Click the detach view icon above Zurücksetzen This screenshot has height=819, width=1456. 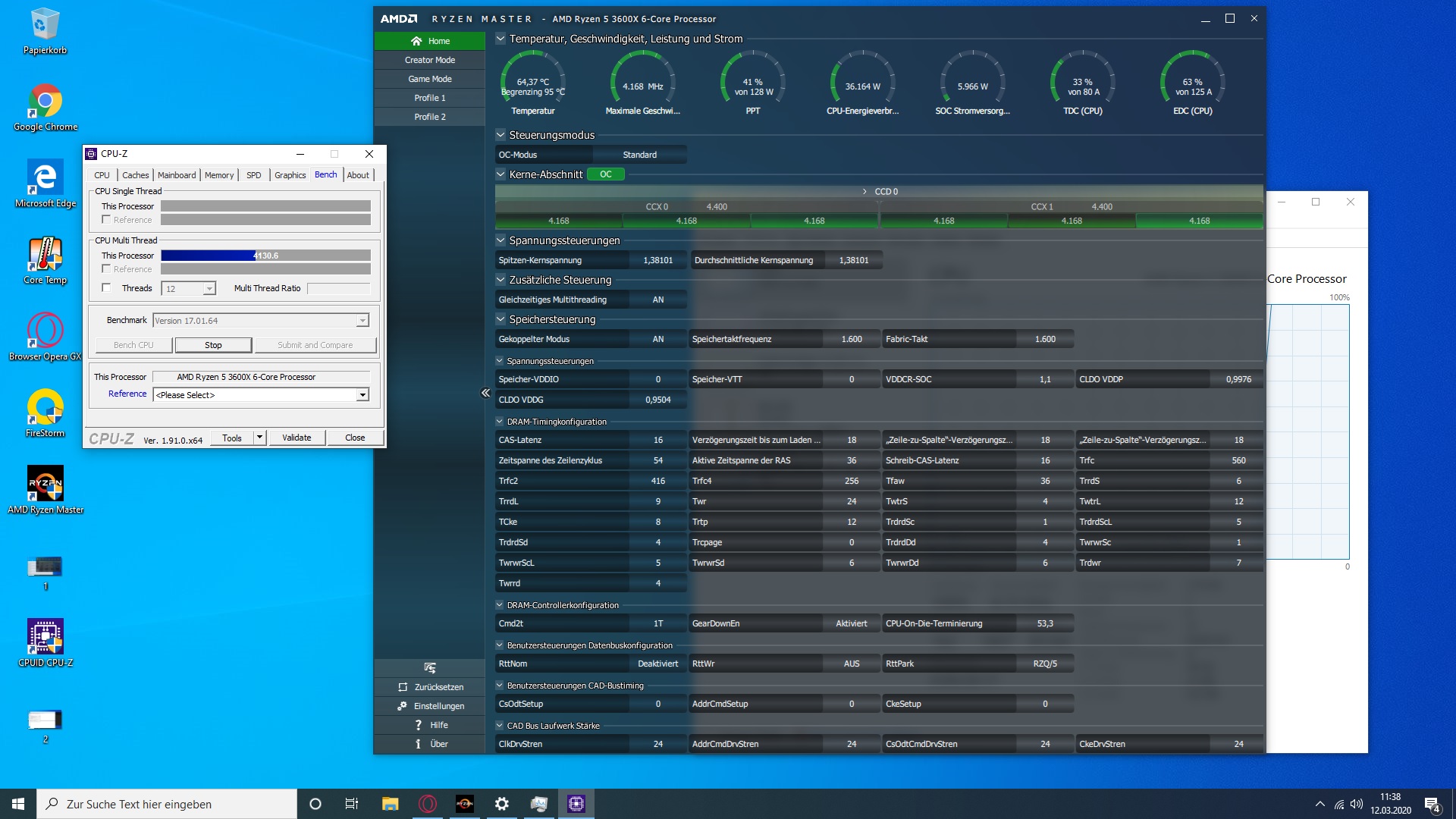click(x=430, y=668)
